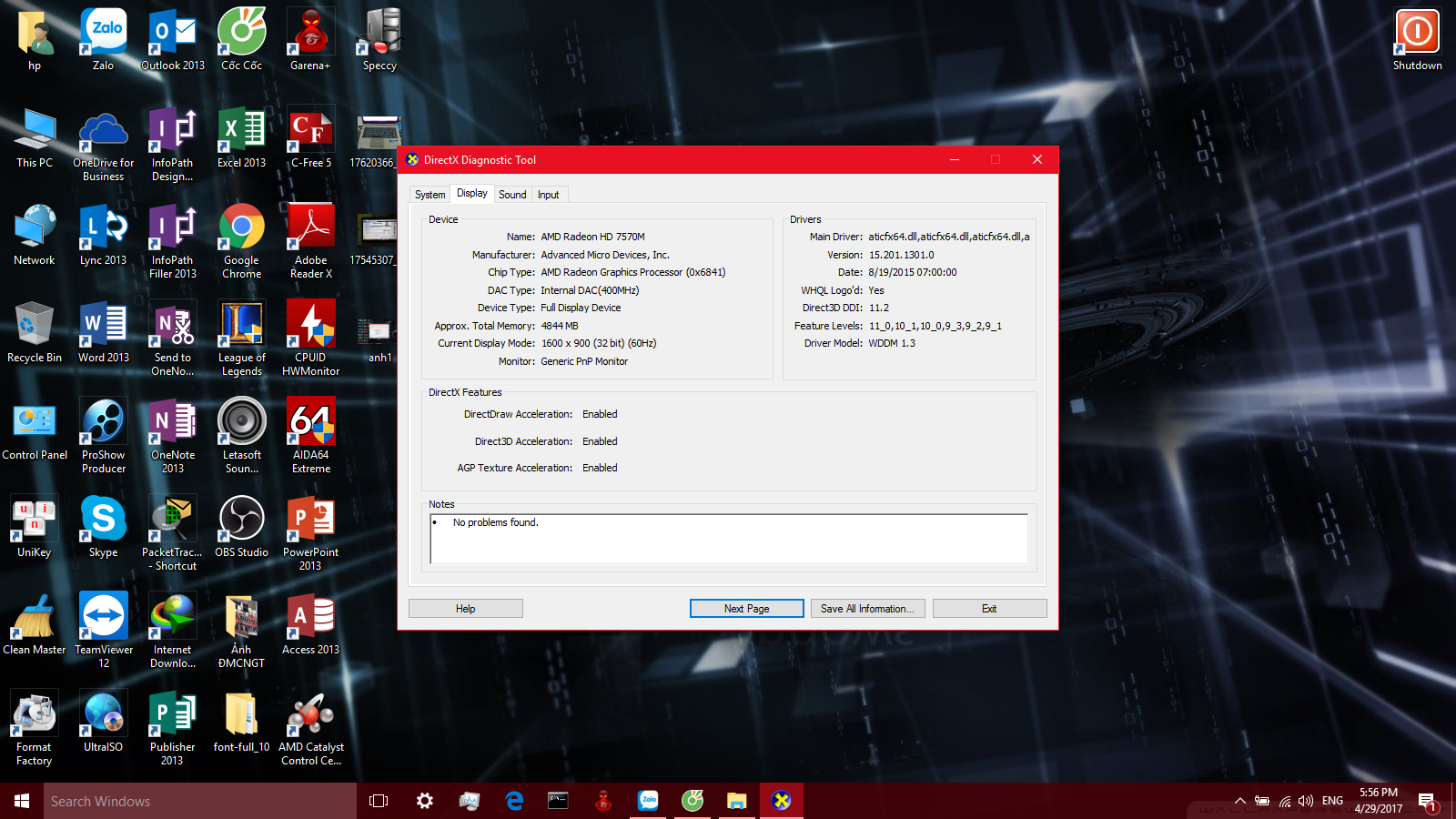Click Save All Information button
Viewport: 1456px width, 819px height.
tap(868, 609)
